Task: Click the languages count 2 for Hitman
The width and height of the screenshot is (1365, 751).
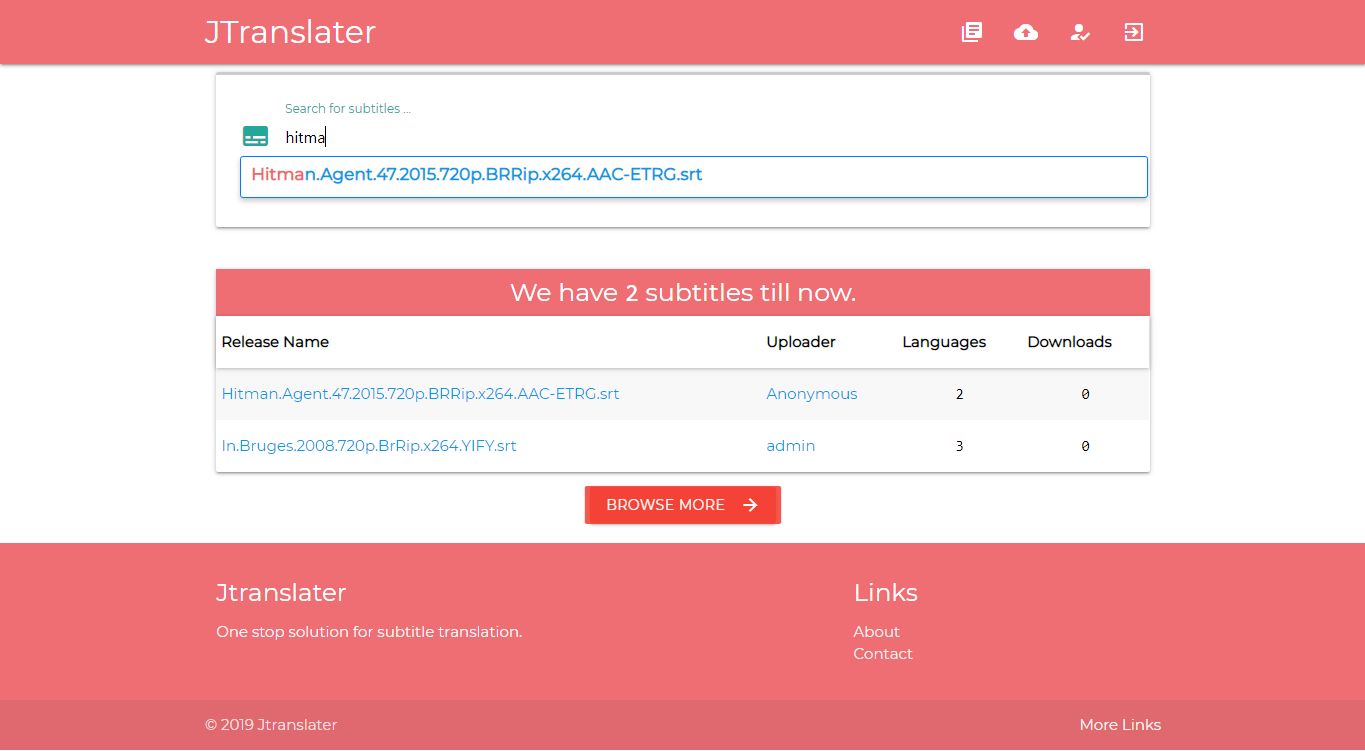Action: 959,394
